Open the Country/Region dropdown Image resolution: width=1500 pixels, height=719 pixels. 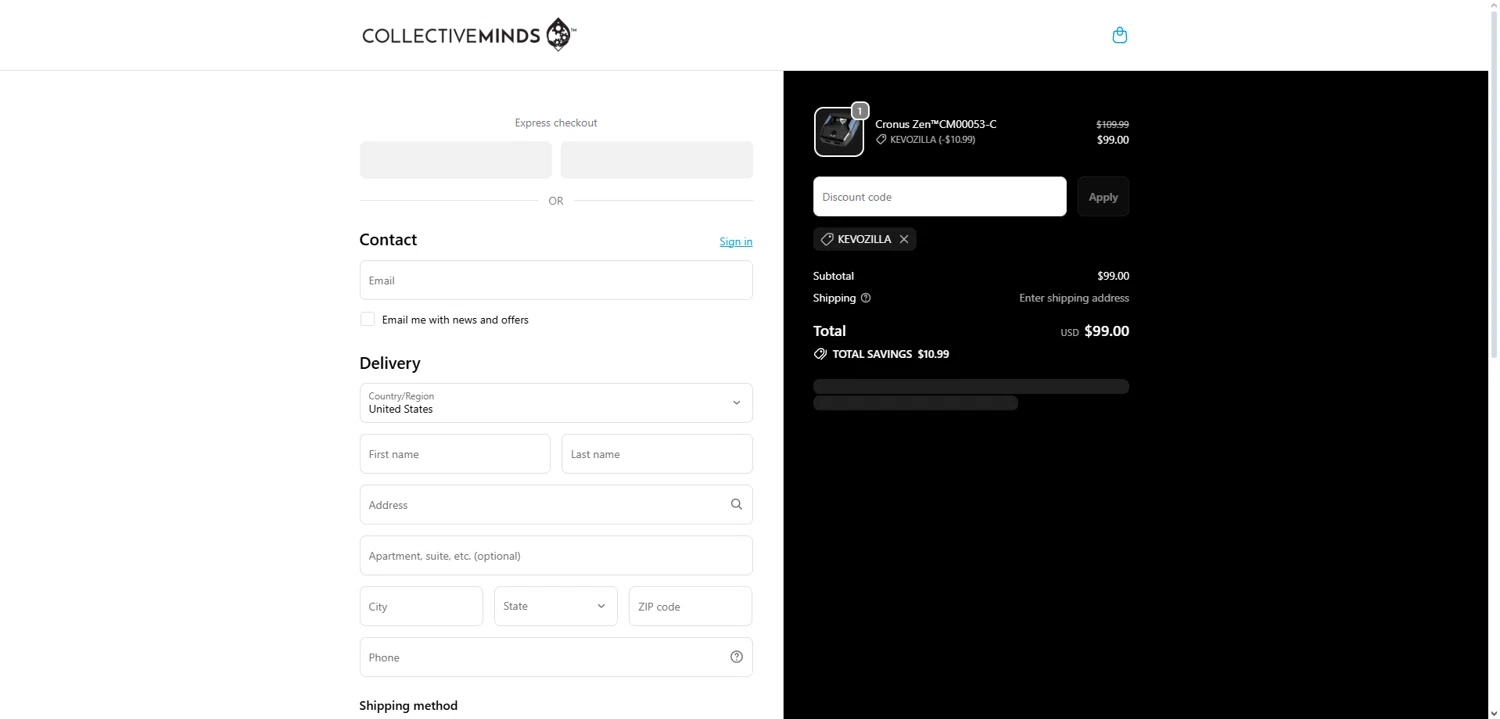click(x=556, y=403)
